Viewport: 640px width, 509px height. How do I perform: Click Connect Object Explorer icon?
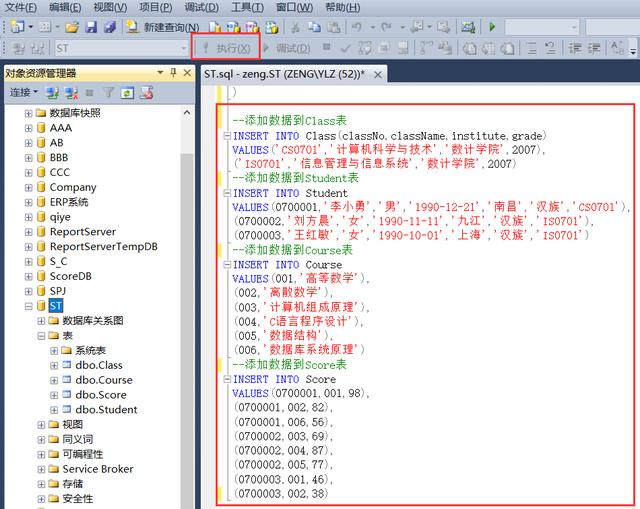[52, 93]
